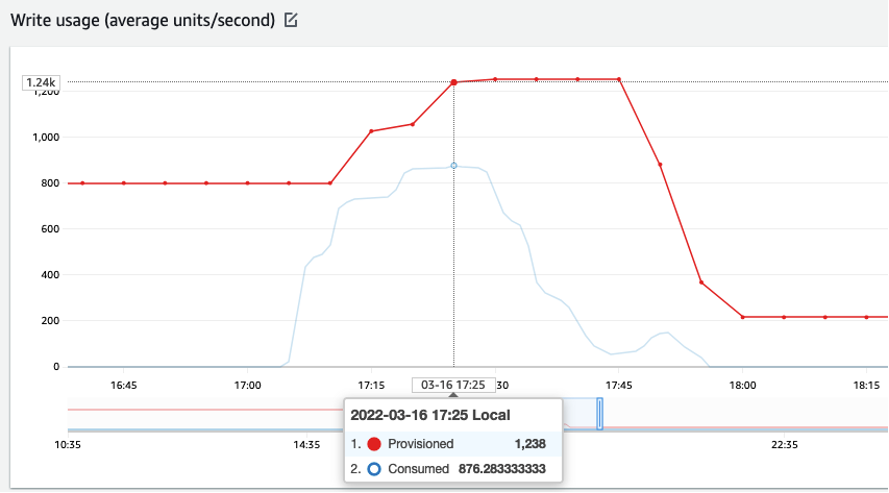Click the Provisioned data point at 17:45
This screenshot has width=889, height=493.
coord(619,79)
